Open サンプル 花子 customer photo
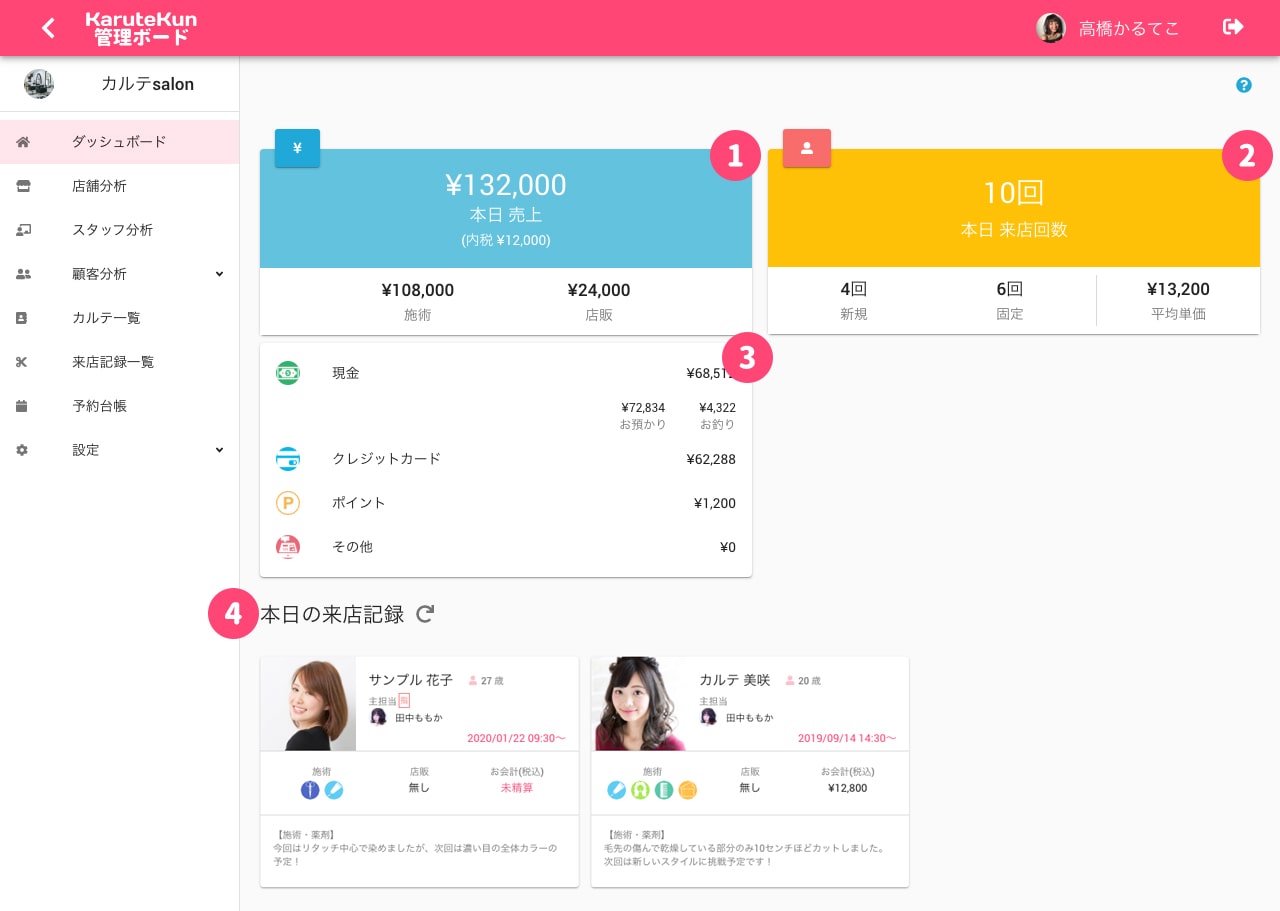1280x911 pixels. pos(308,703)
